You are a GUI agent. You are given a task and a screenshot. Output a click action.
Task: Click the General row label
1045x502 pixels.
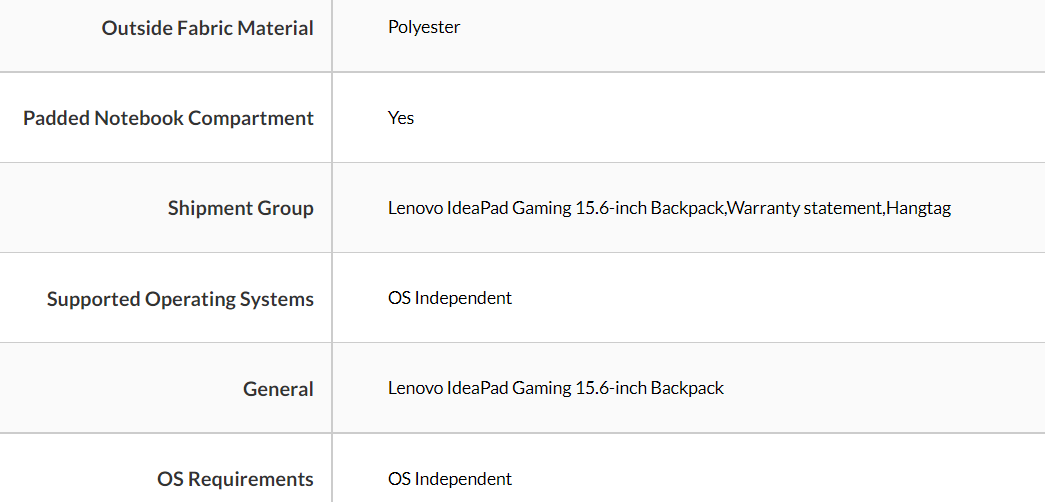coord(278,389)
